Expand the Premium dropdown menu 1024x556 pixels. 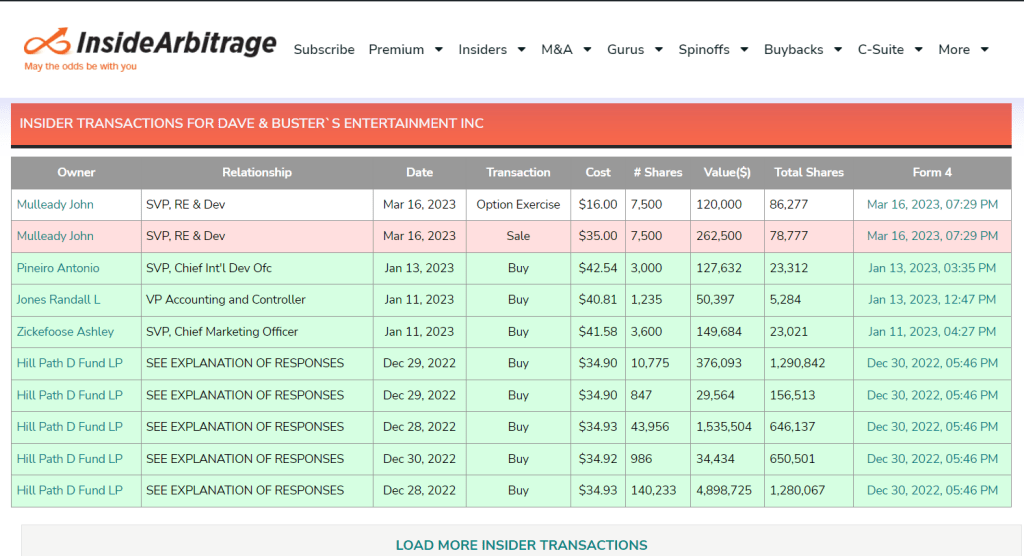point(405,49)
